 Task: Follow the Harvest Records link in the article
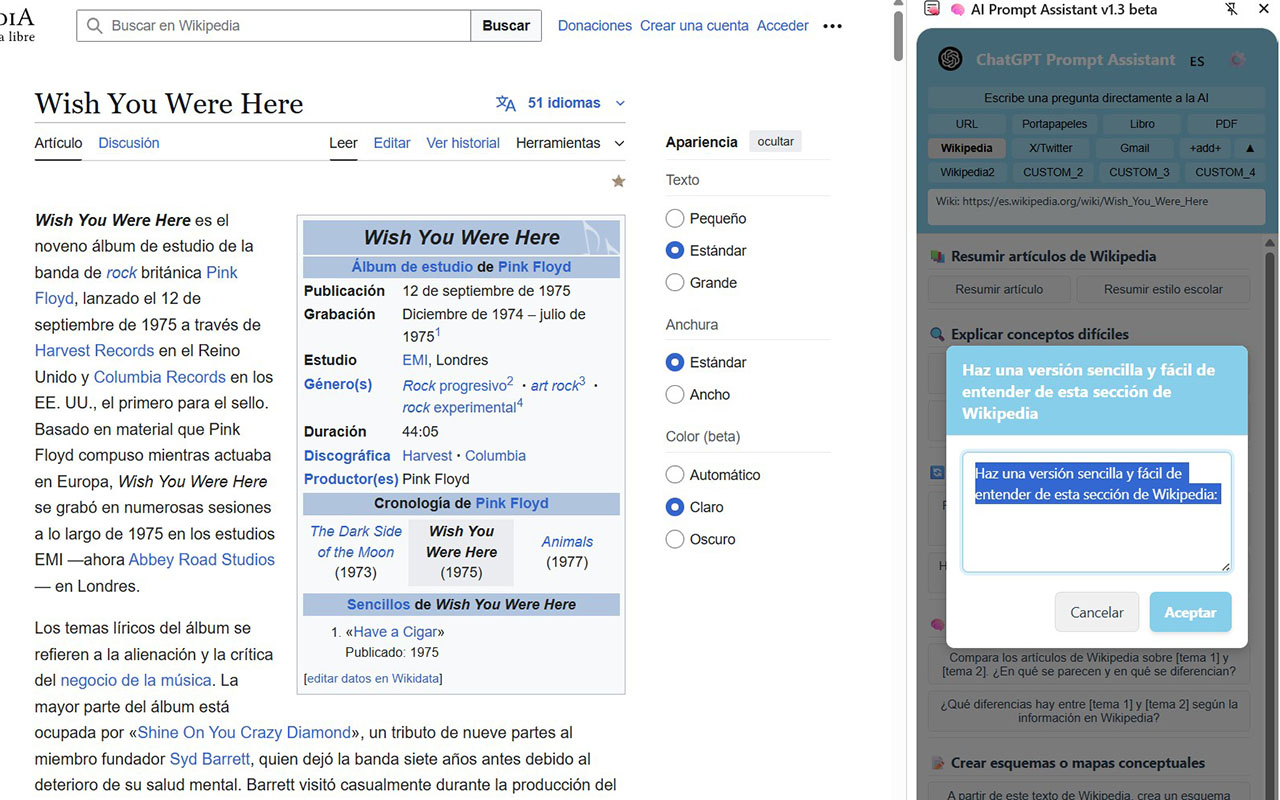coord(94,351)
